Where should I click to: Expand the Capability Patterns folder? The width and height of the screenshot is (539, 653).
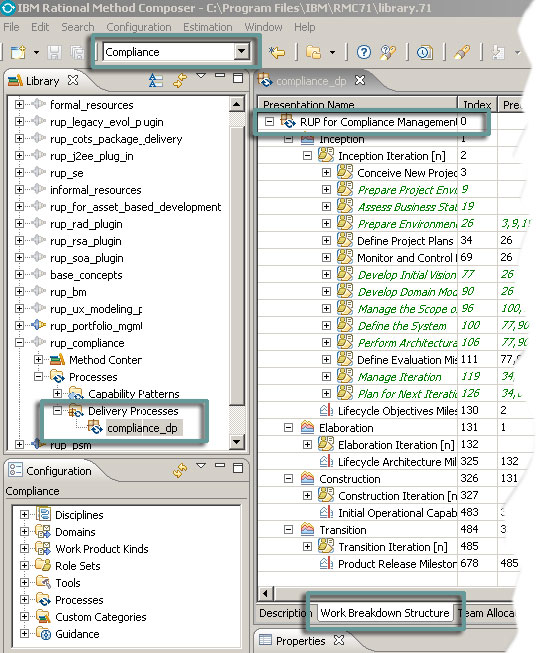[x=57, y=393]
